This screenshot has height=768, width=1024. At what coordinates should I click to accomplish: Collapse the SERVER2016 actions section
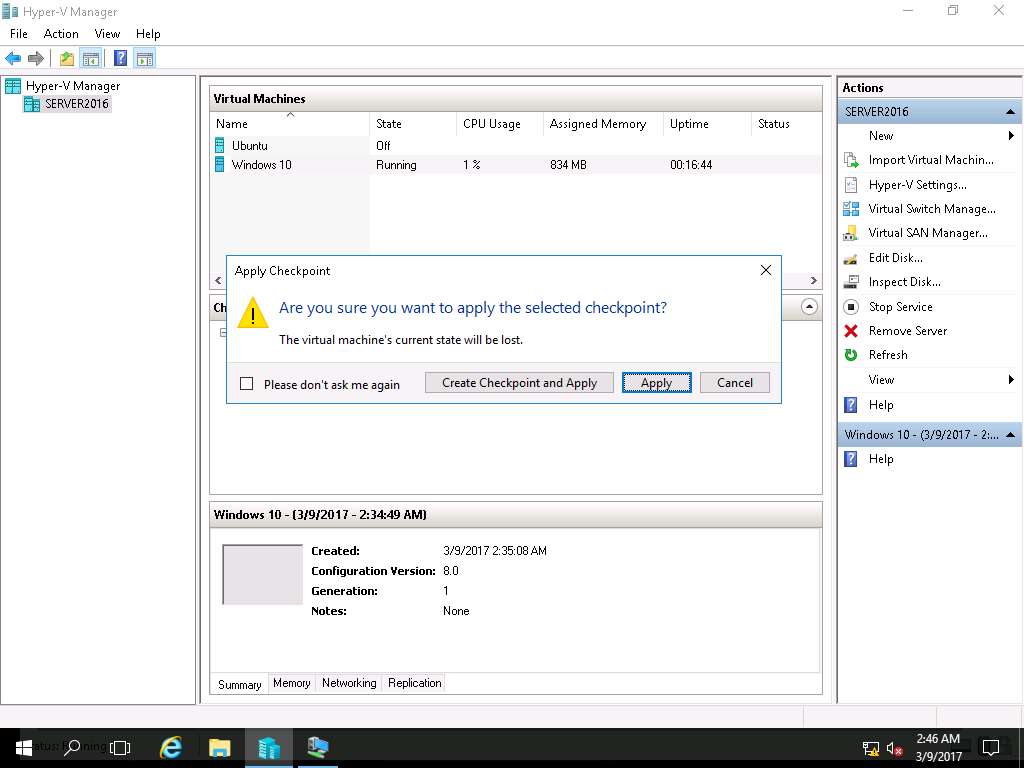click(1010, 112)
